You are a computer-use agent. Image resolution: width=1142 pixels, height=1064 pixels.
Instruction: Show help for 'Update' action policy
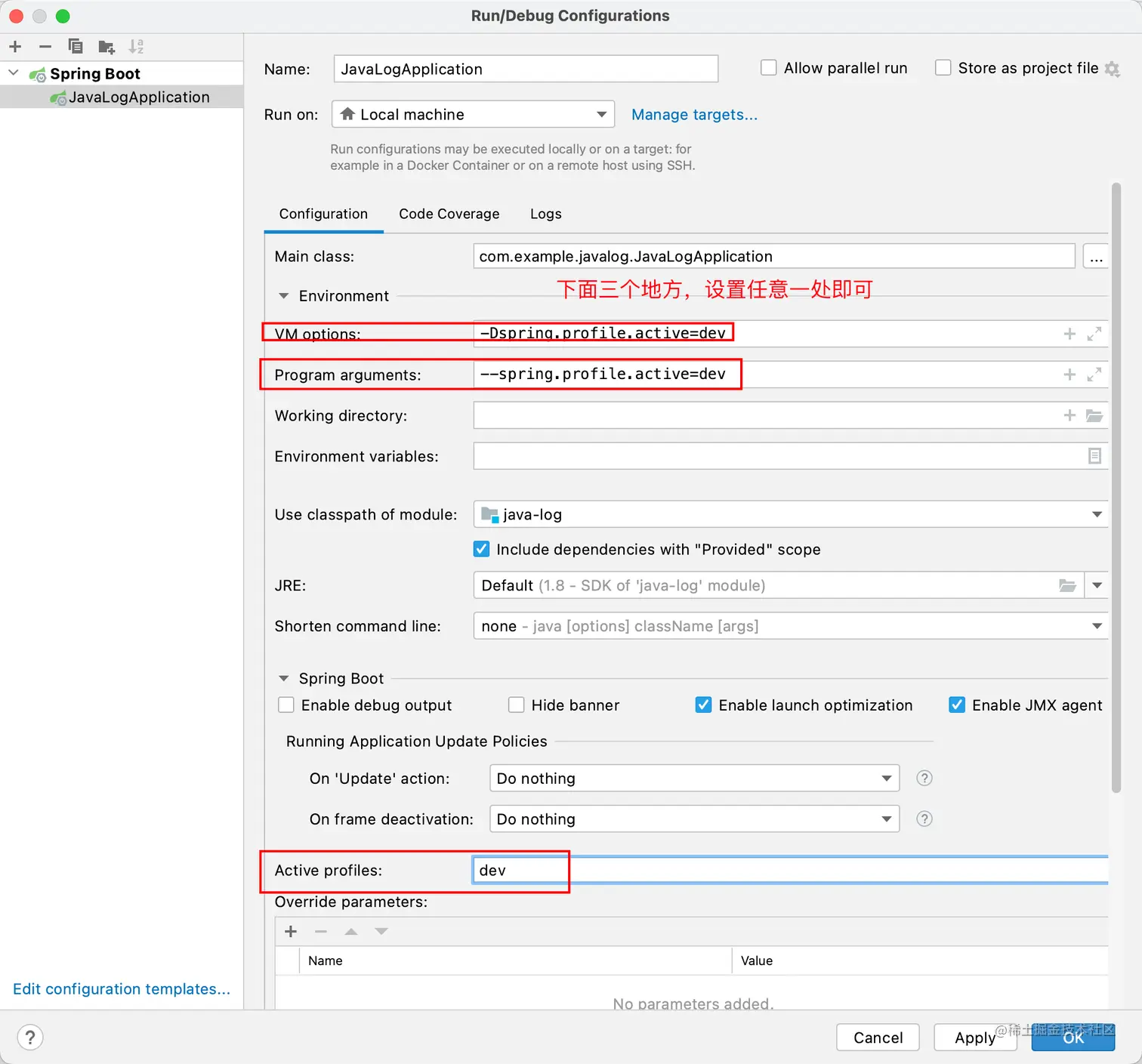click(x=924, y=779)
